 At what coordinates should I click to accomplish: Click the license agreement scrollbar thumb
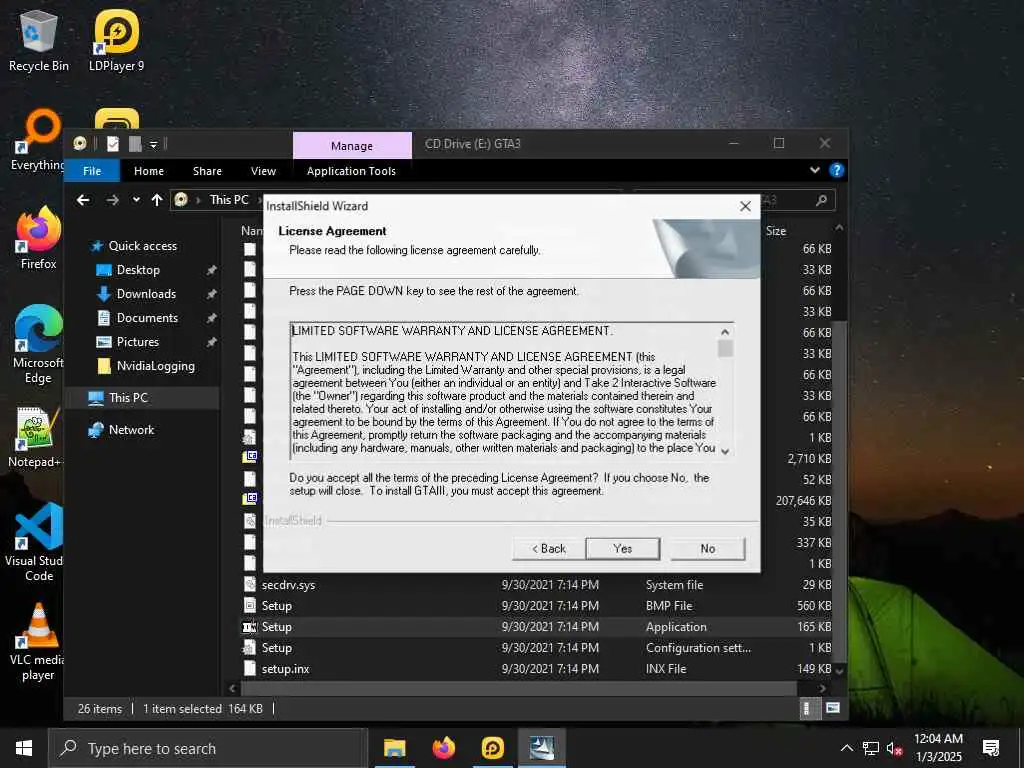[725, 349]
